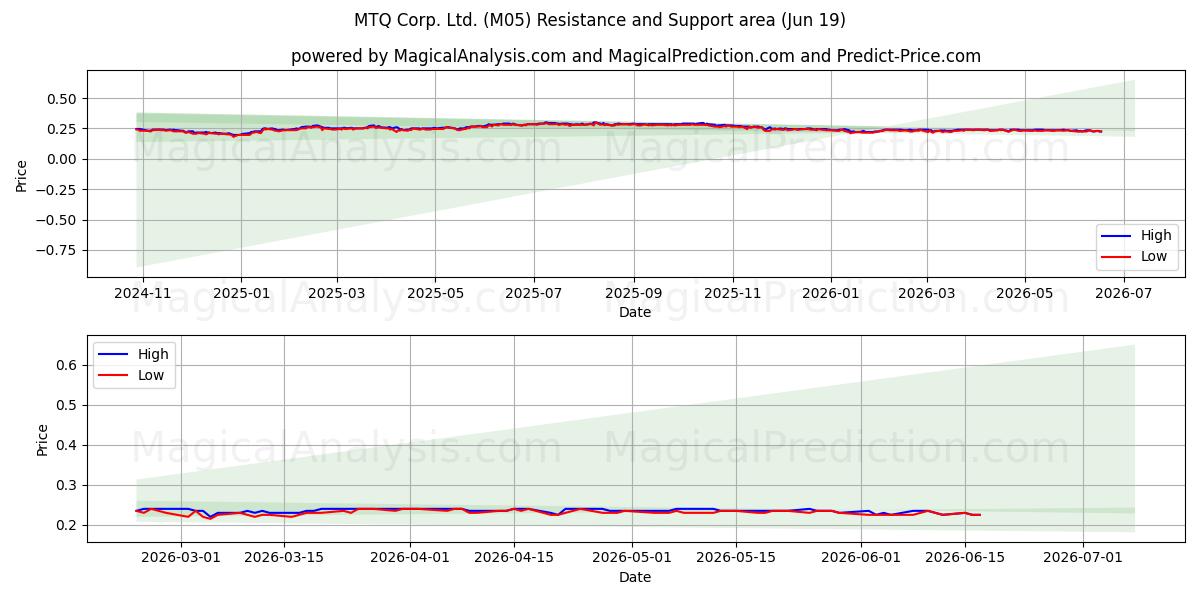
Task: Click the '2024-11' date label on top axis
Action: [x=143, y=294]
